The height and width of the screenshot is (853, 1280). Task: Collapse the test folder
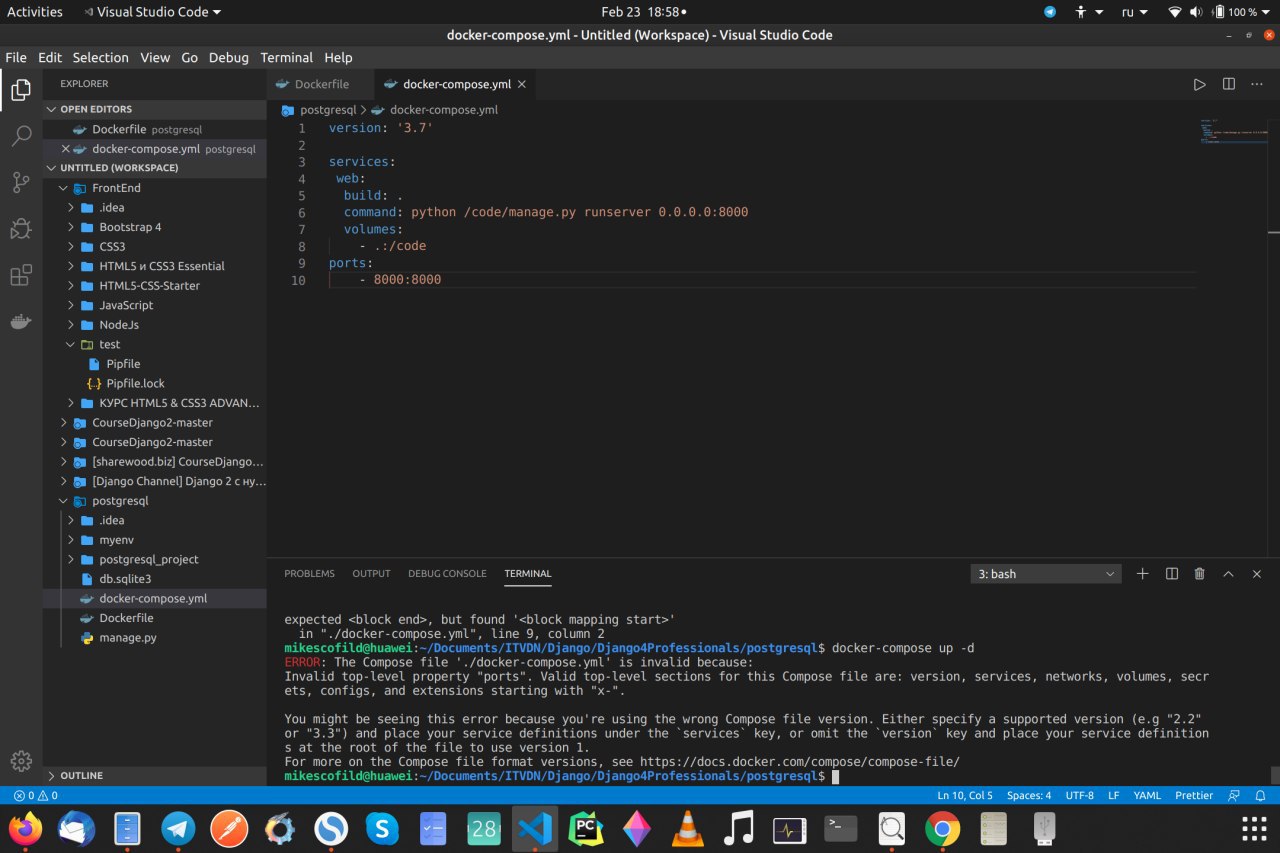(155, 344)
